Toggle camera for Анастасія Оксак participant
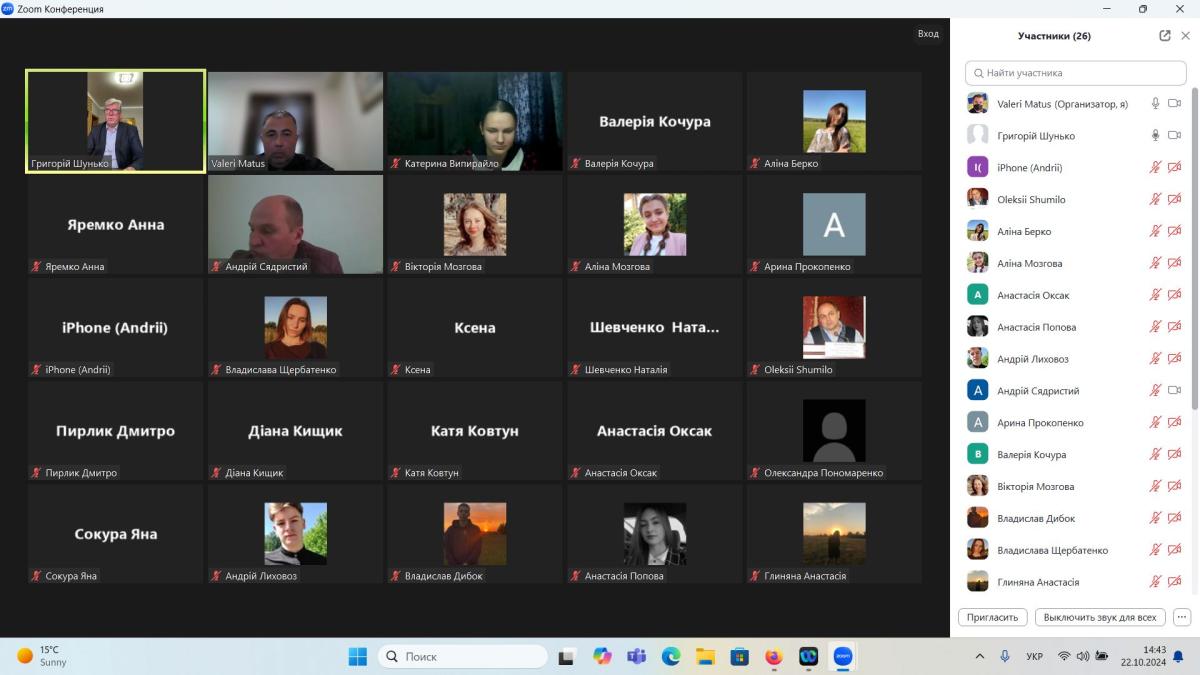 [x=1175, y=295]
